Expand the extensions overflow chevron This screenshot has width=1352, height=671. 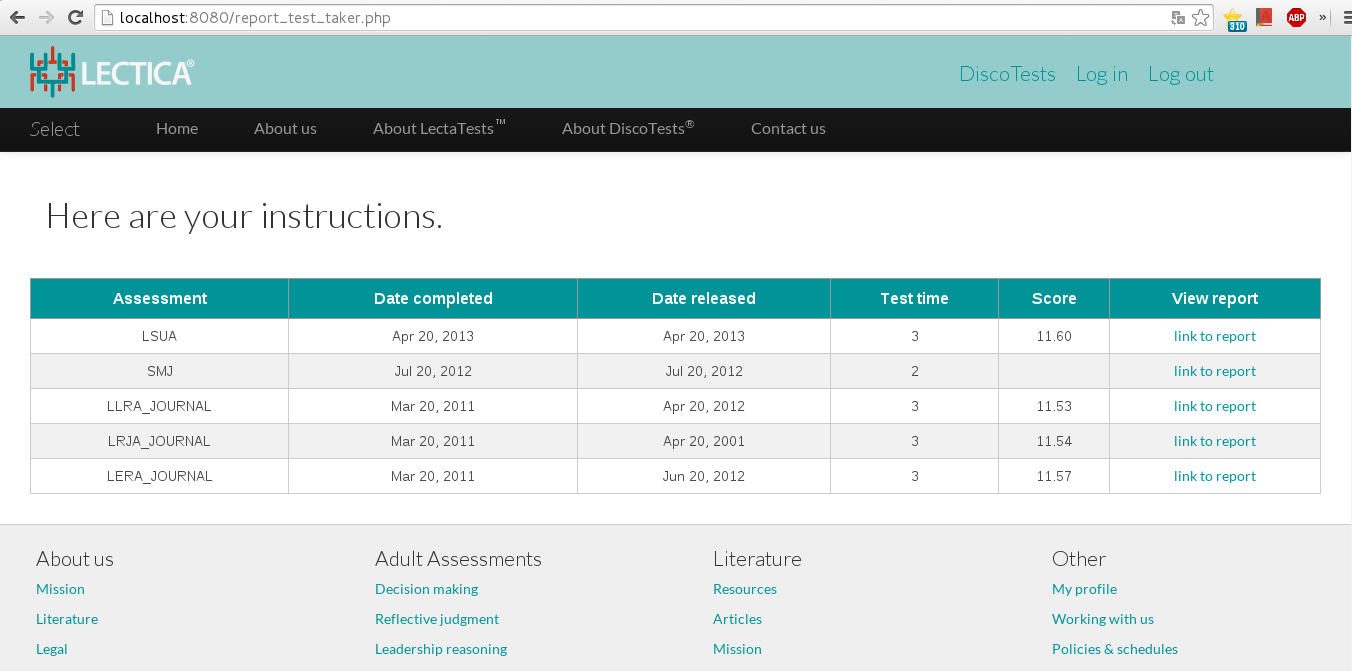(1323, 17)
